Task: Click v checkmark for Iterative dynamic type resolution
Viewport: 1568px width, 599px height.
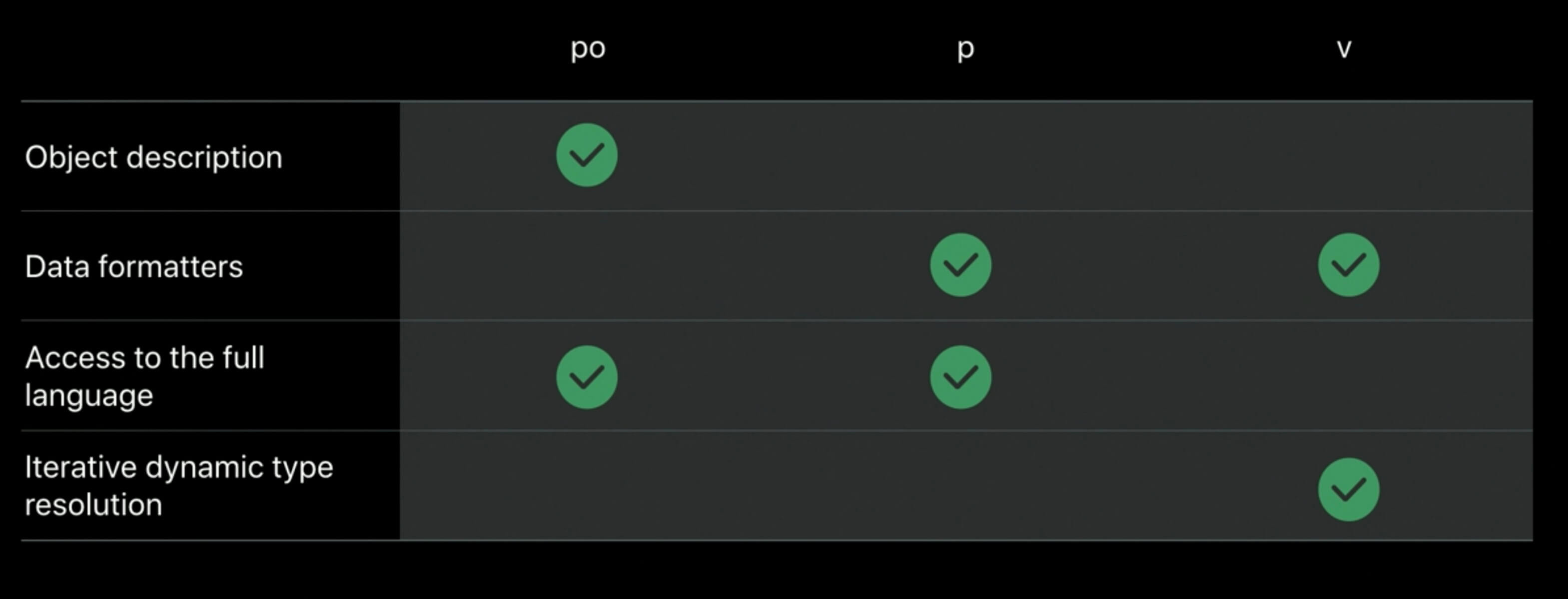Action: point(1349,489)
